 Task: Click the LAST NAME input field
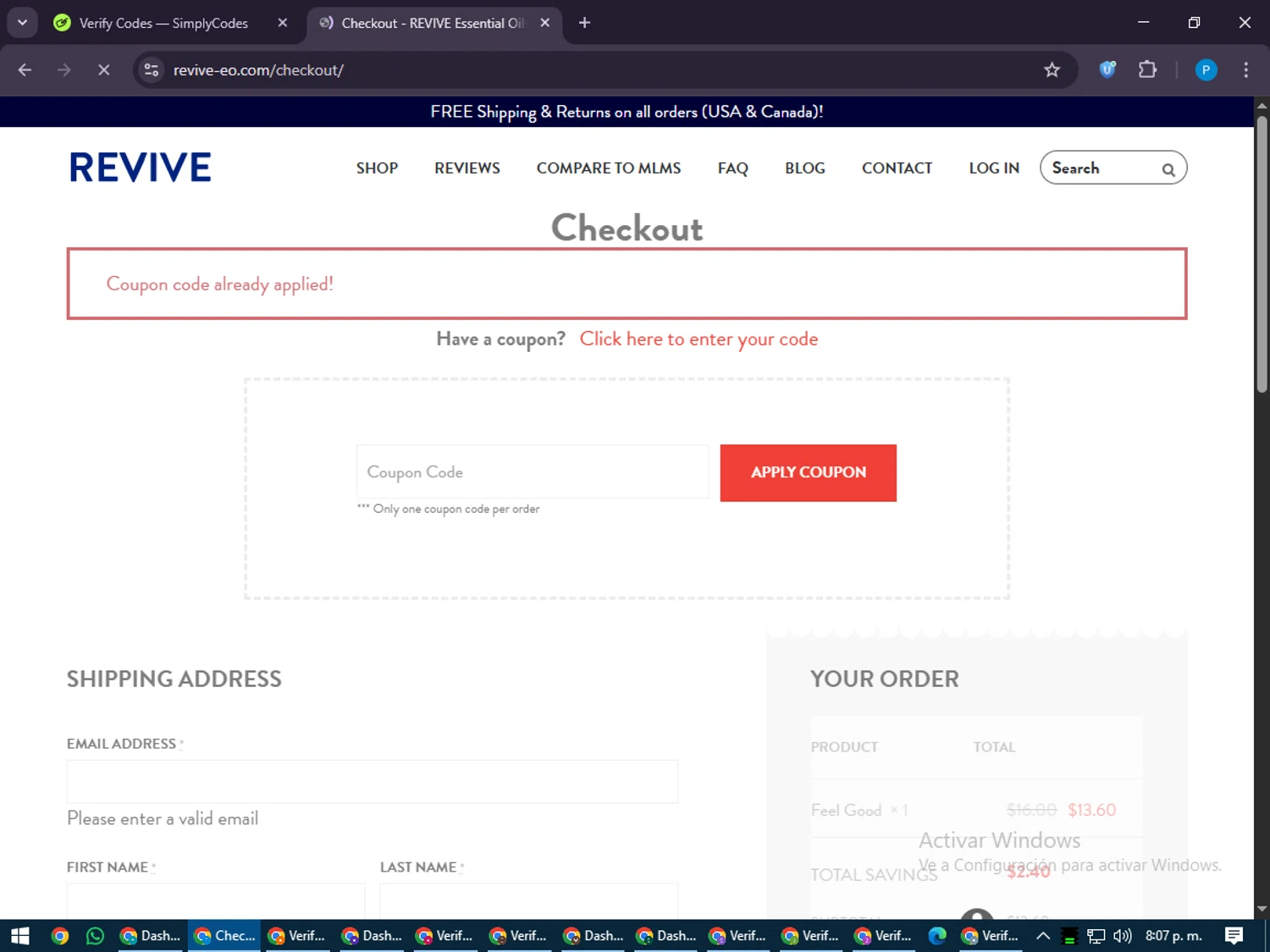[x=529, y=901]
